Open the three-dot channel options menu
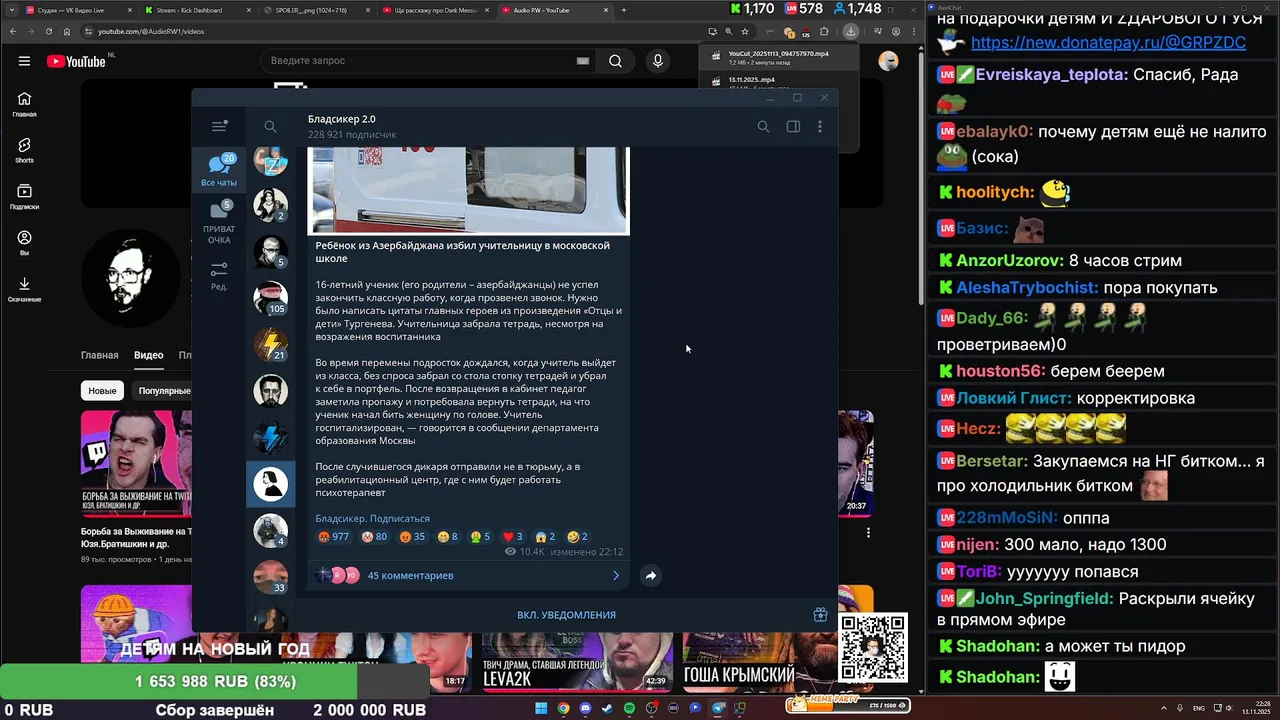The width and height of the screenshot is (1280, 720). pos(820,127)
